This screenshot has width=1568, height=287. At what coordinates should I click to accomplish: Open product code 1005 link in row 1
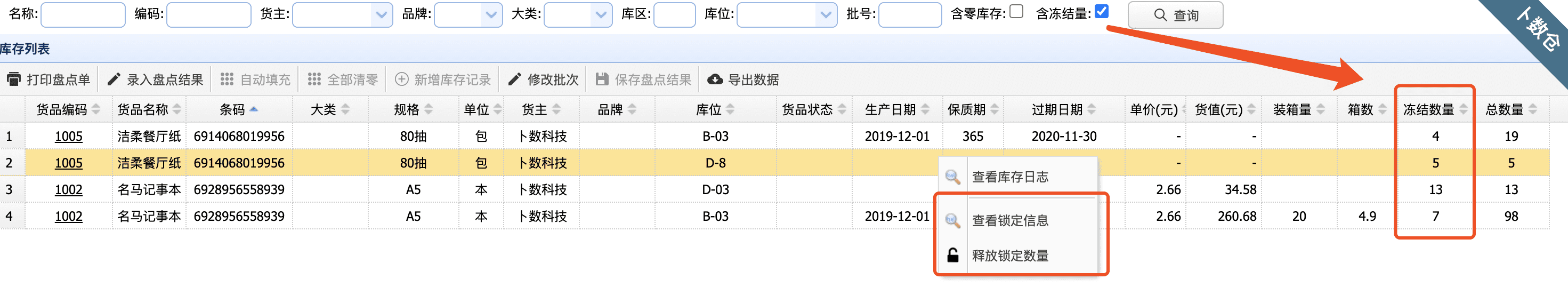[x=68, y=136]
